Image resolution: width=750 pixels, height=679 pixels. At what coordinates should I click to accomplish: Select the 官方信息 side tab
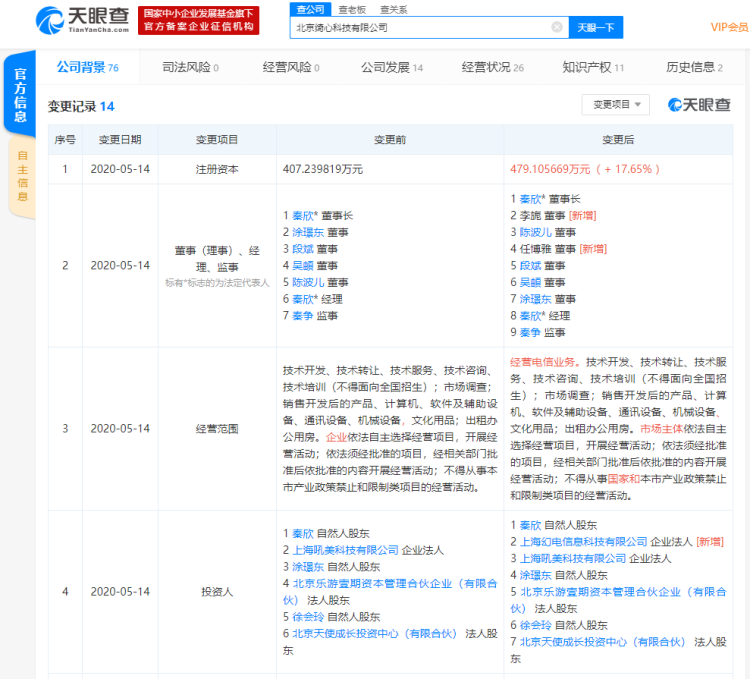coord(20,96)
